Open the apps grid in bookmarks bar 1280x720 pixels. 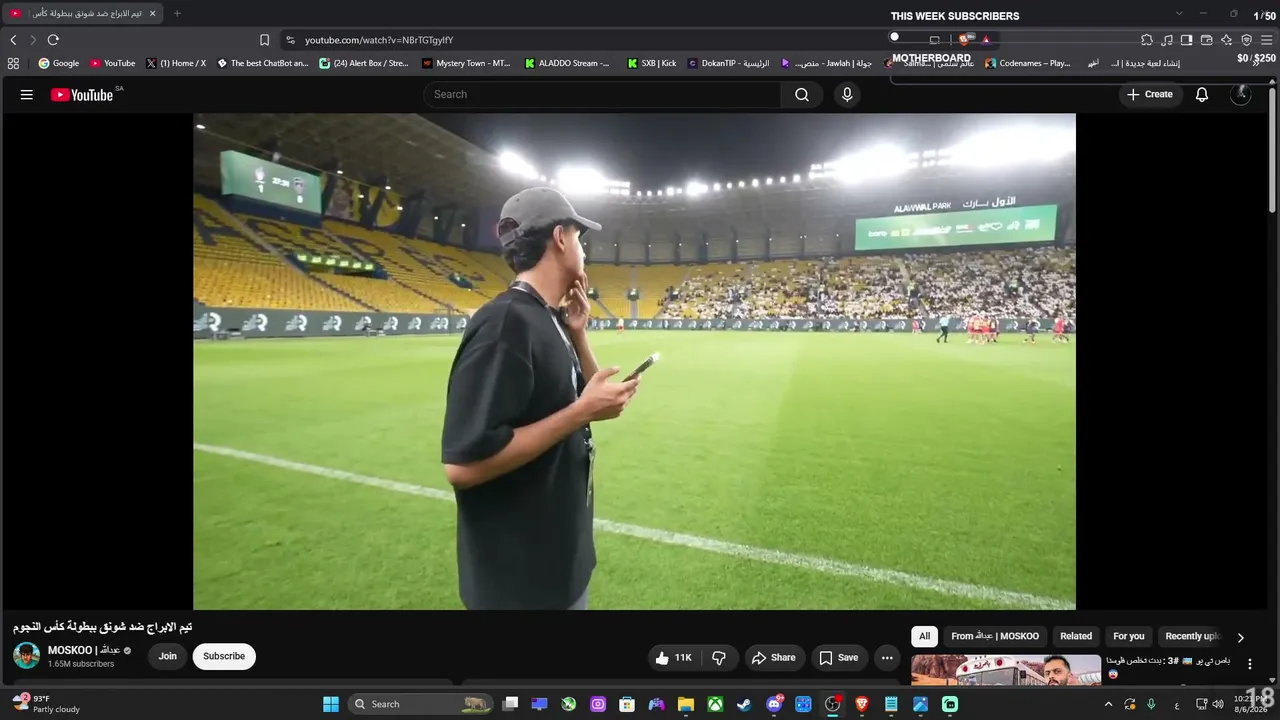click(x=13, y=63)
